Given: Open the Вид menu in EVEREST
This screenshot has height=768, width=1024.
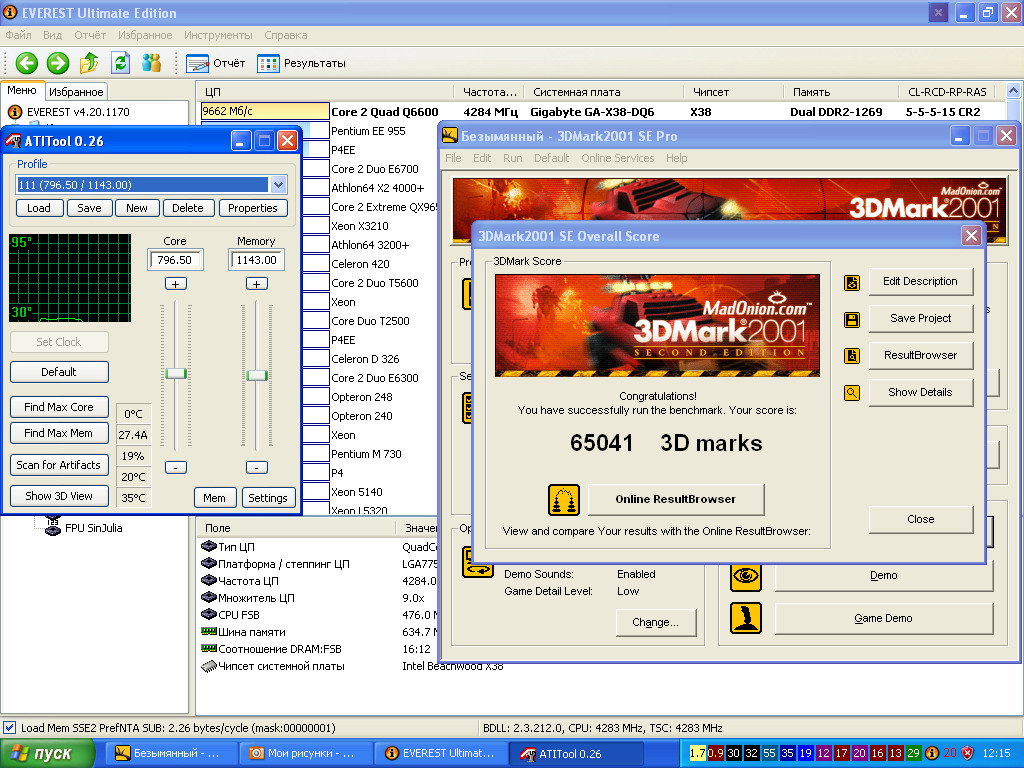Looking at the screenshot, I should [52, 35].
